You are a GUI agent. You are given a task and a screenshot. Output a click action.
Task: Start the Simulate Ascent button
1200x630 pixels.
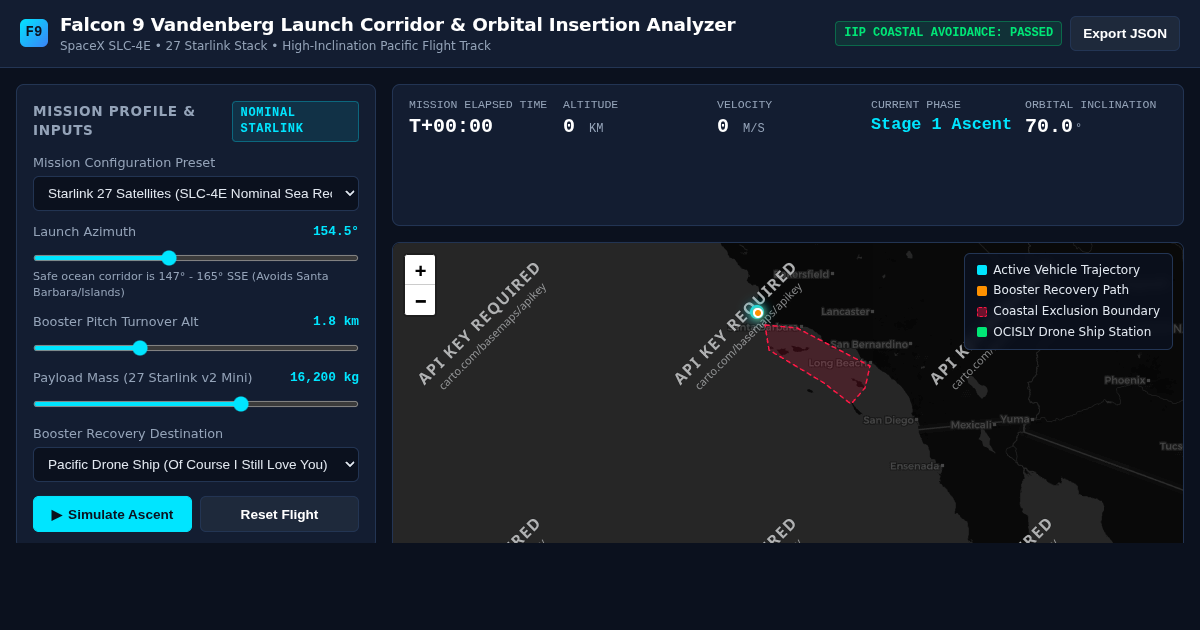click(x=112, y=514)
